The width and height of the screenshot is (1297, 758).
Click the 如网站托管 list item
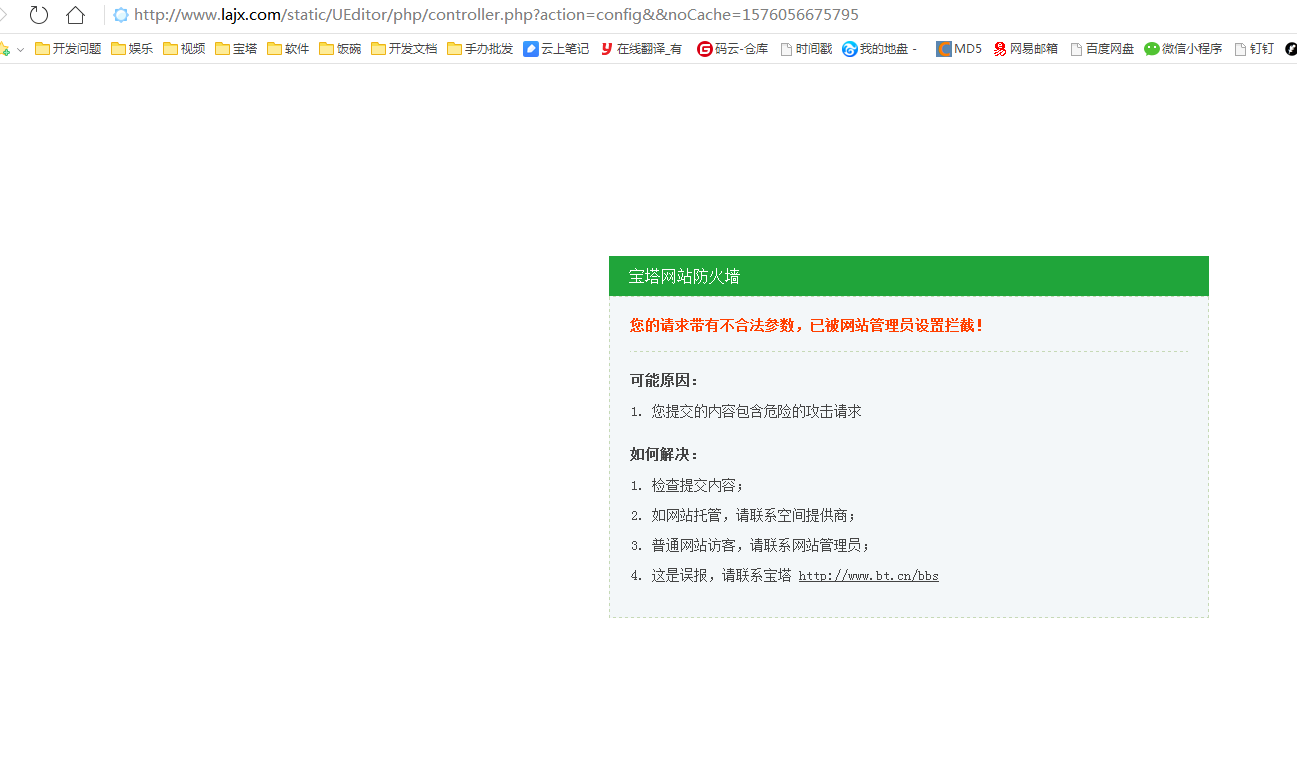(x=754, y=515)
